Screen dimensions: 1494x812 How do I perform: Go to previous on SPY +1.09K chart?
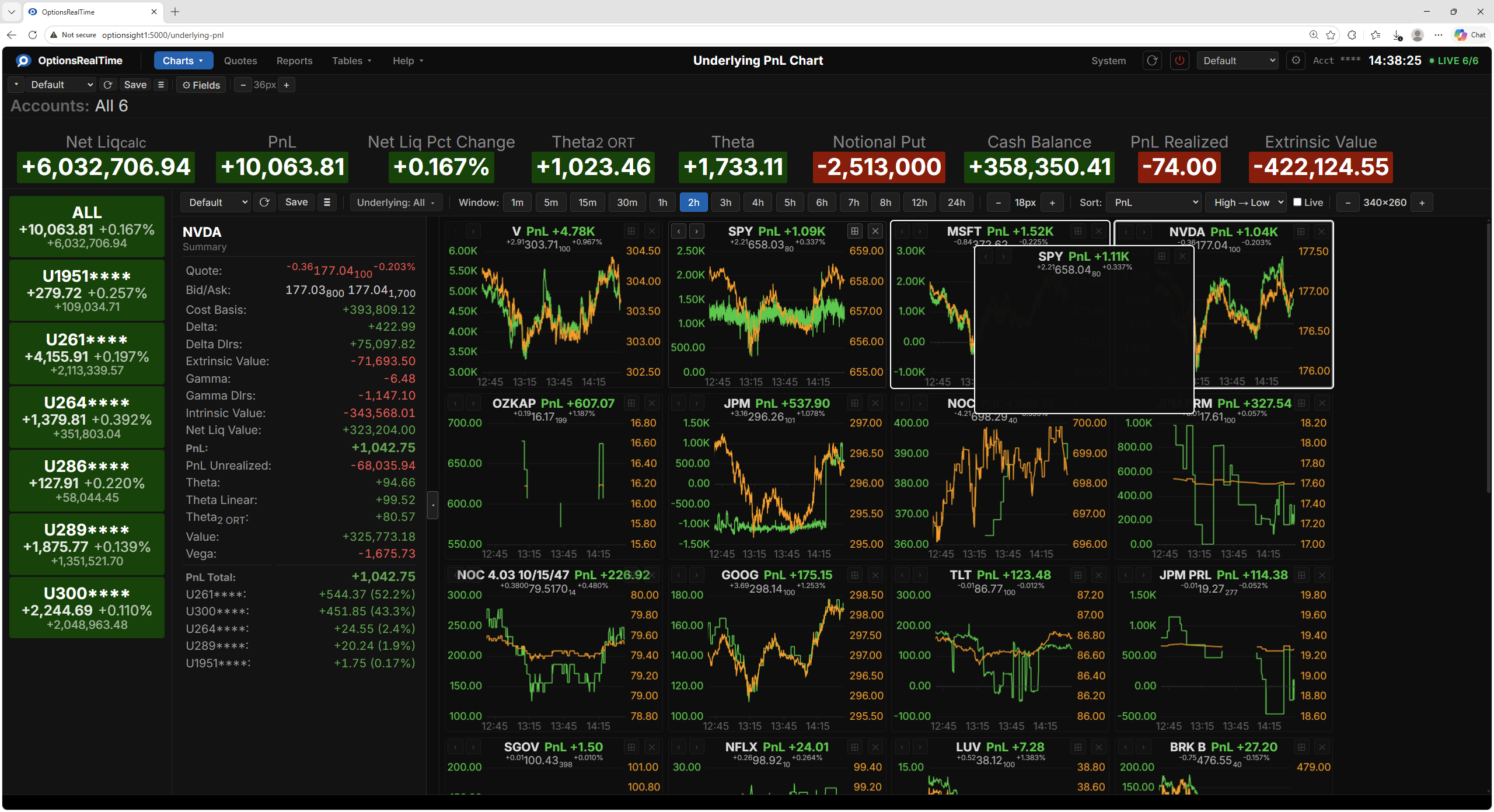(679, 232)
